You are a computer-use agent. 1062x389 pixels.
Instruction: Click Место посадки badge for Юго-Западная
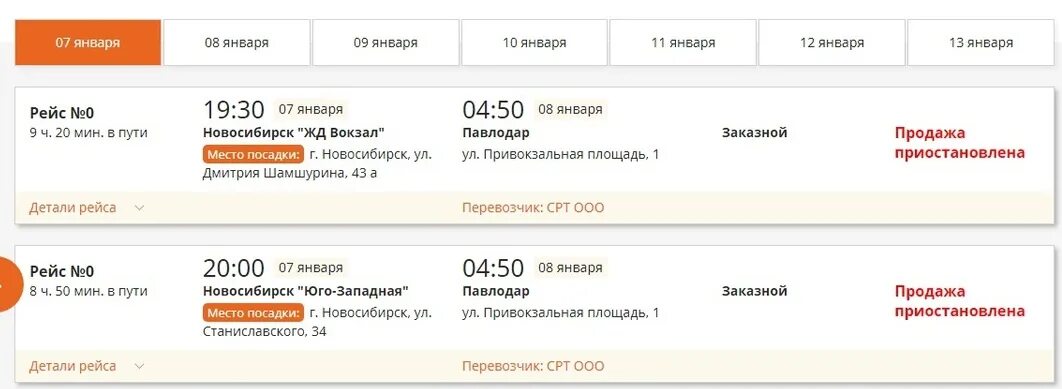tap(253, 313)
